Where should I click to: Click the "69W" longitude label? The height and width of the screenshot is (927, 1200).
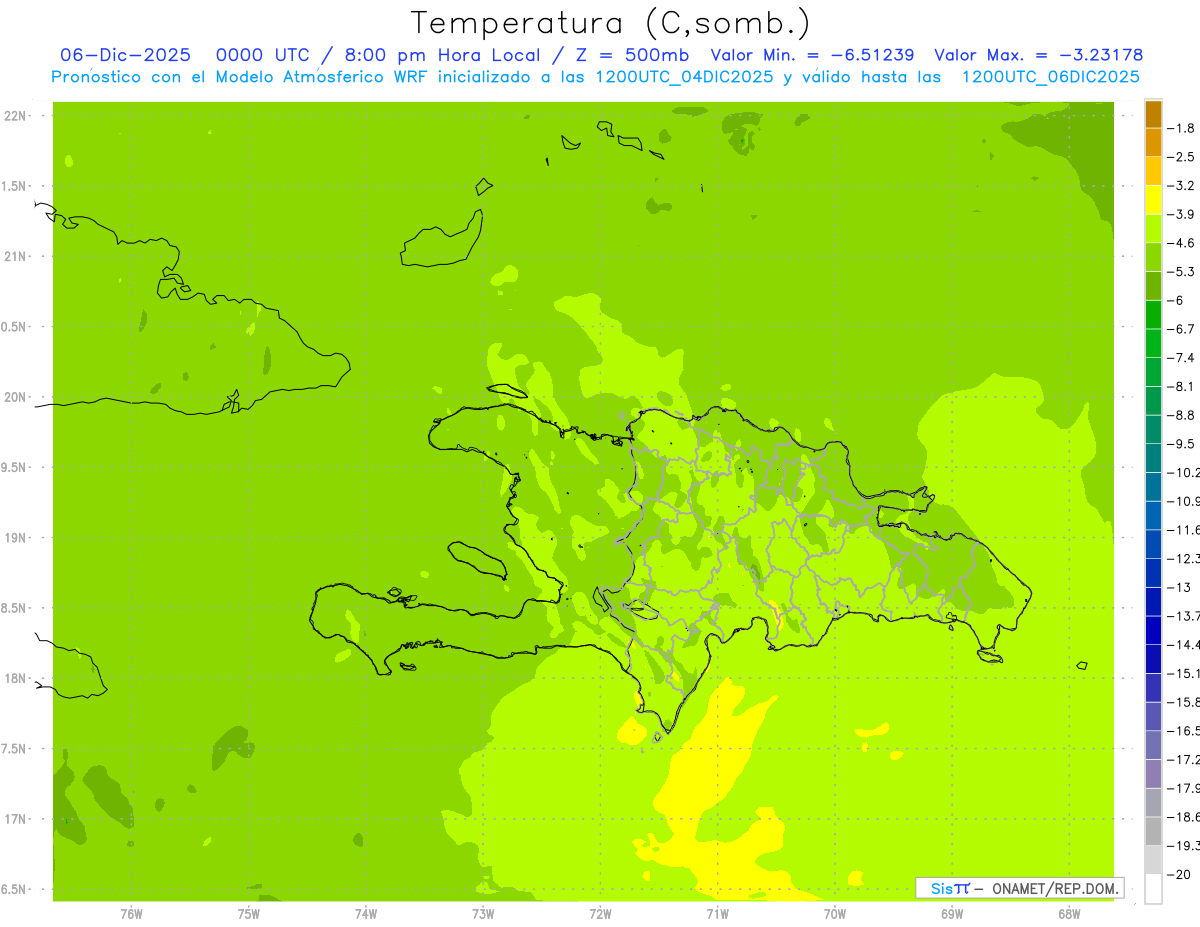pos(952,914)
